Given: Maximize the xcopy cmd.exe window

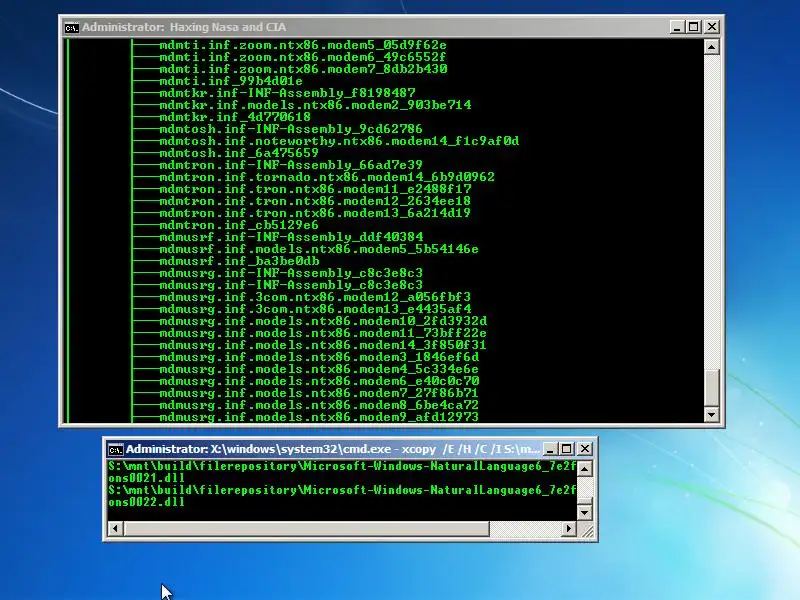Looking at the screenshot, I should (x=567, y=449).
